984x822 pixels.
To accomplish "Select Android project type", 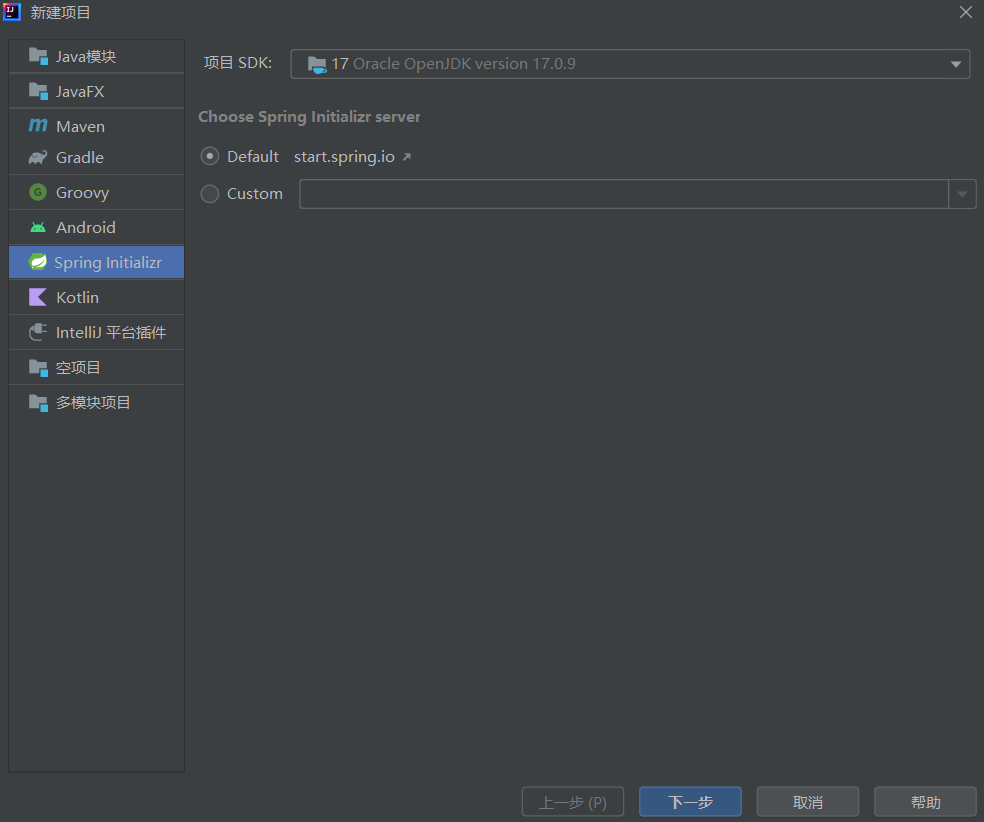I will click(97, 227).
